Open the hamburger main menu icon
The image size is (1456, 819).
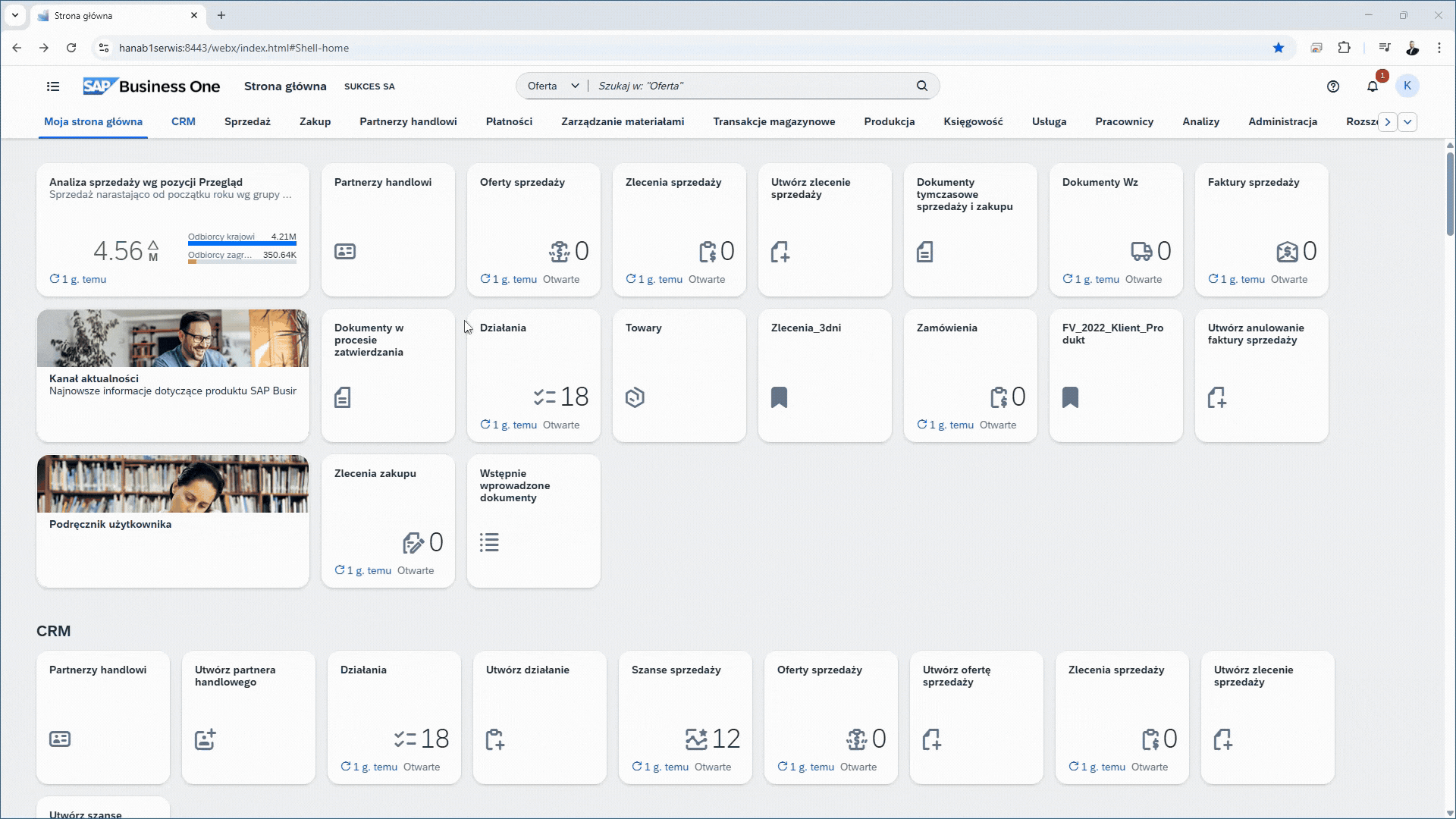click(x=53, y=86)
